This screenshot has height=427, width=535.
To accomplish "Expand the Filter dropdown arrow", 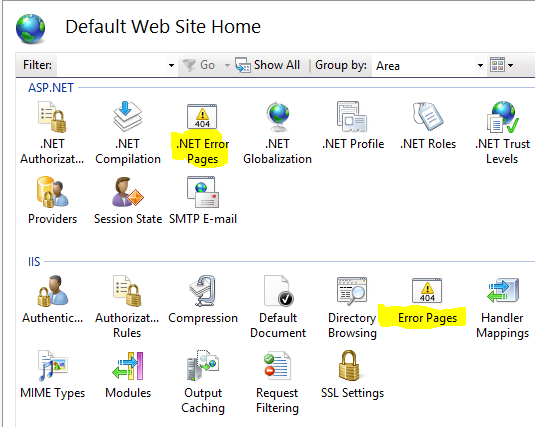I will click(x=171, y=65).
